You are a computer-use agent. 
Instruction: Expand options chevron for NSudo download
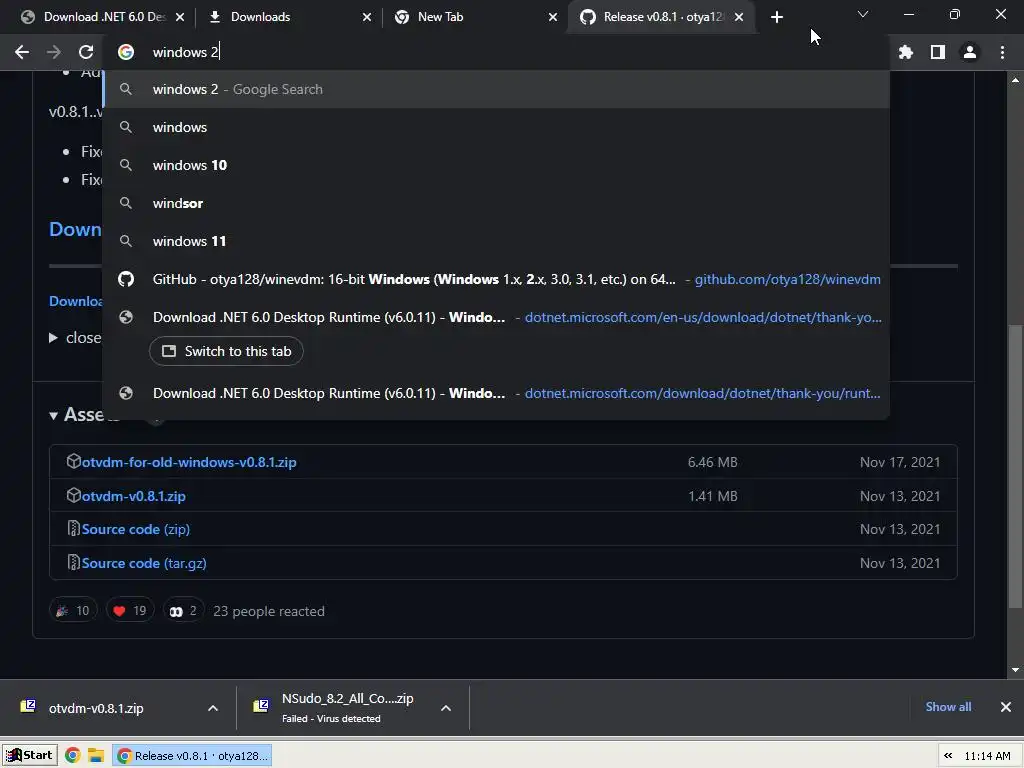click(x=446, y=708)
